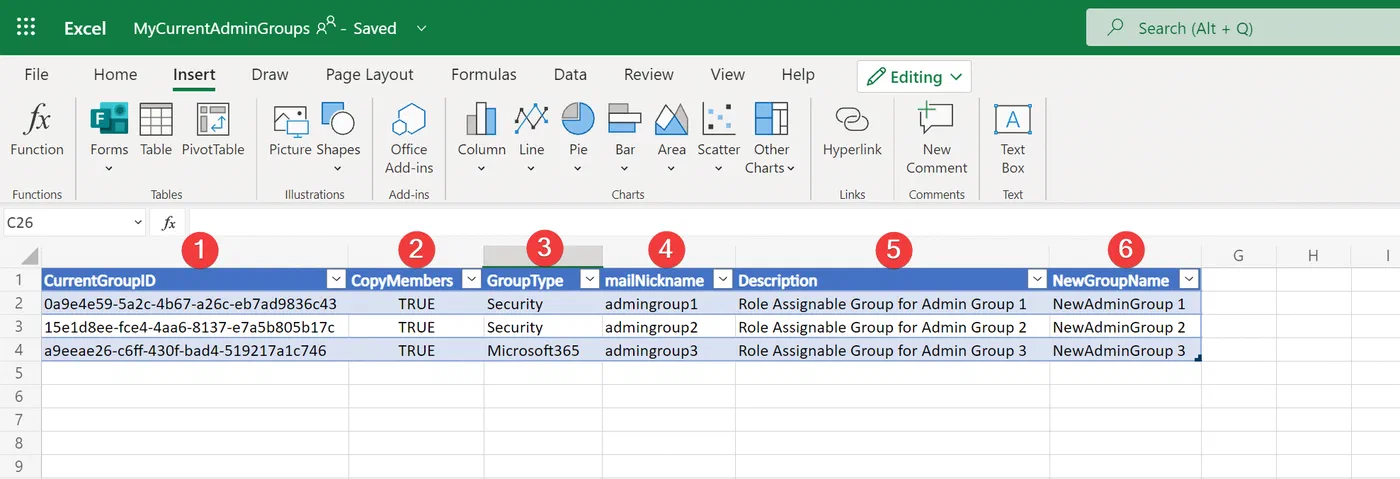
Task: Select Security cell in row 2
Action: pyautogui.click(x=544, y=304)
